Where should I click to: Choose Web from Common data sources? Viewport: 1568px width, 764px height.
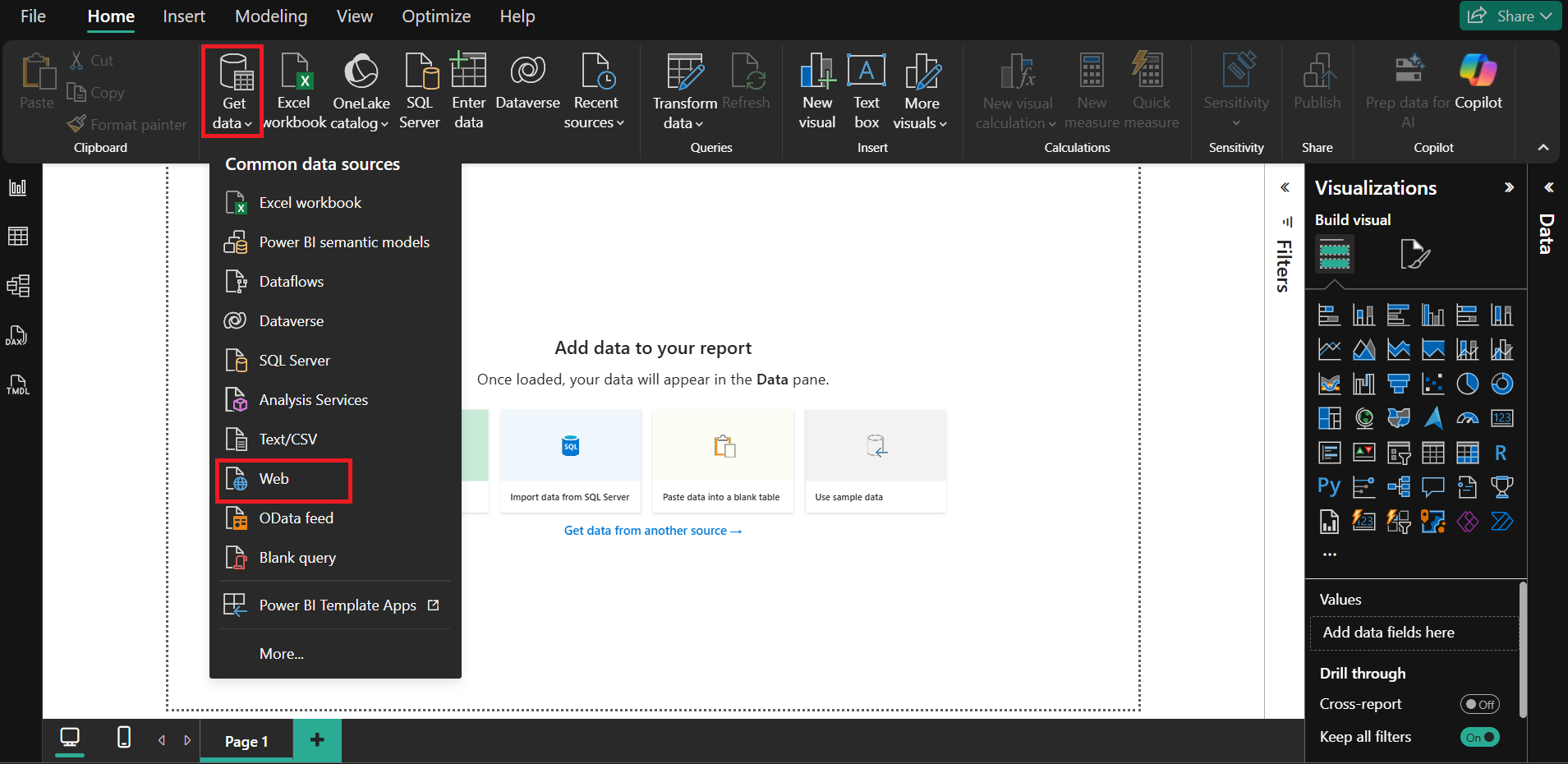pyautogui.click(x=335, y=479)
